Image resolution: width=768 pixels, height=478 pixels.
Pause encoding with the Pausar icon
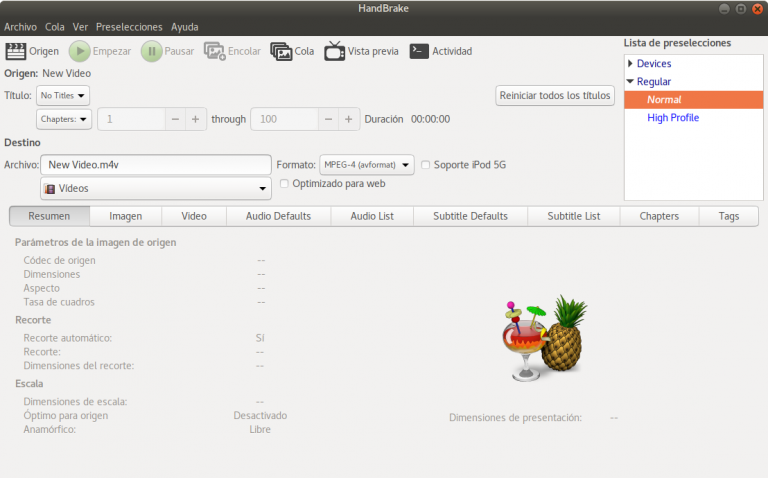click(151, 51)
